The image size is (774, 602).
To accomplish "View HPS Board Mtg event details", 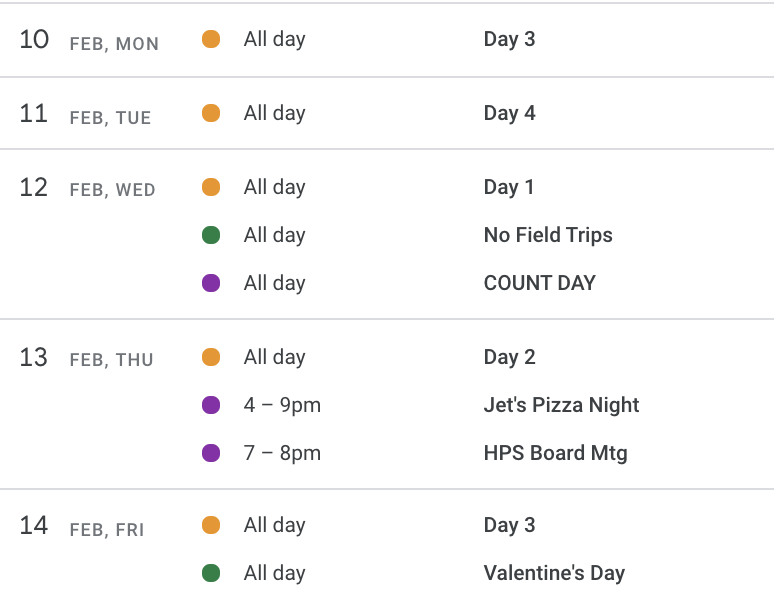I will [x=555, y=453].
